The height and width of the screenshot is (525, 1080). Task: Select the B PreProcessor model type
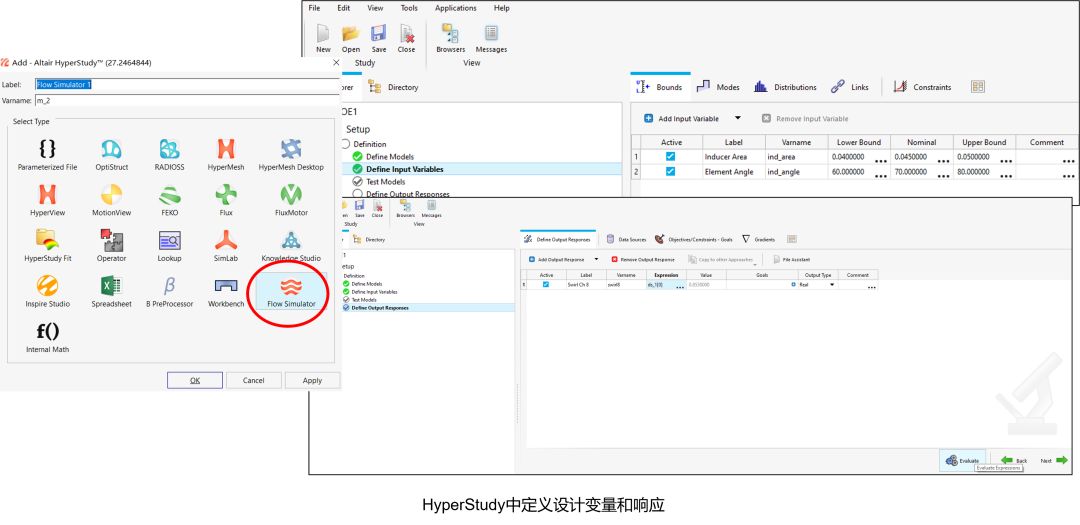coord(169,291)
